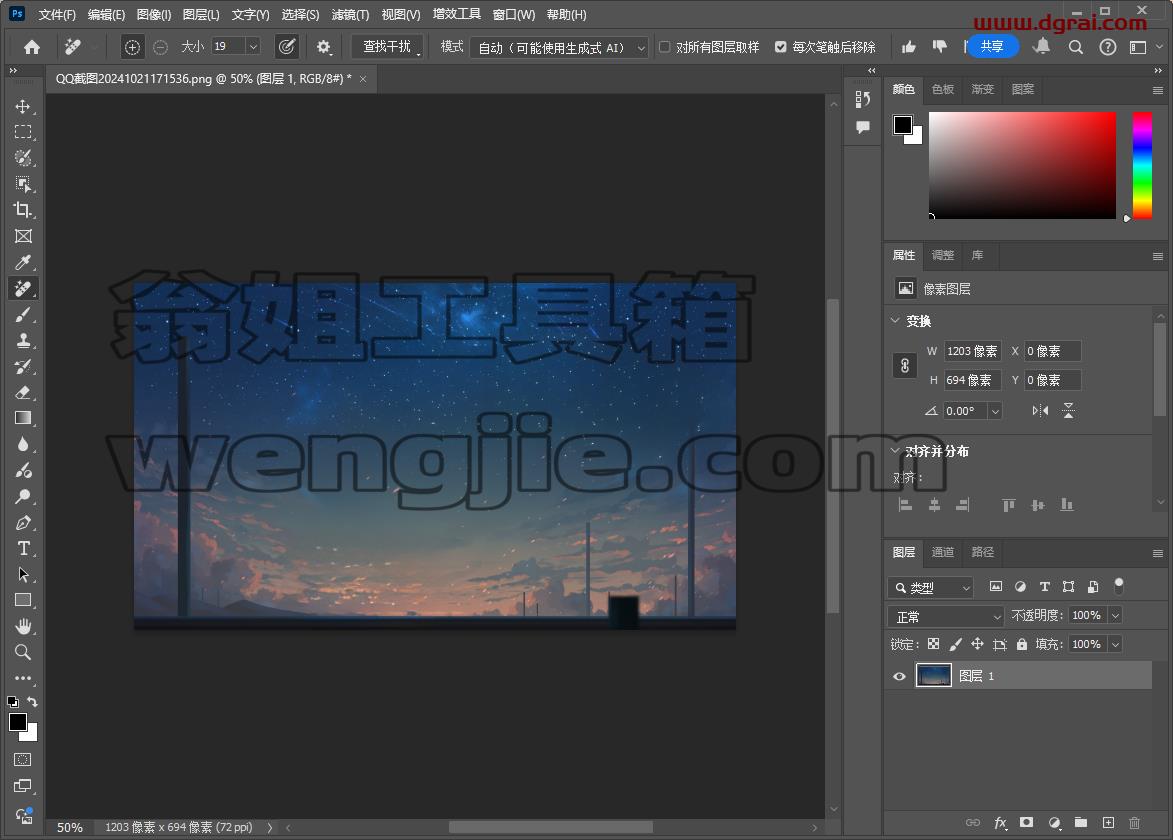Open the Help question mark icon

click(1107, 47)
